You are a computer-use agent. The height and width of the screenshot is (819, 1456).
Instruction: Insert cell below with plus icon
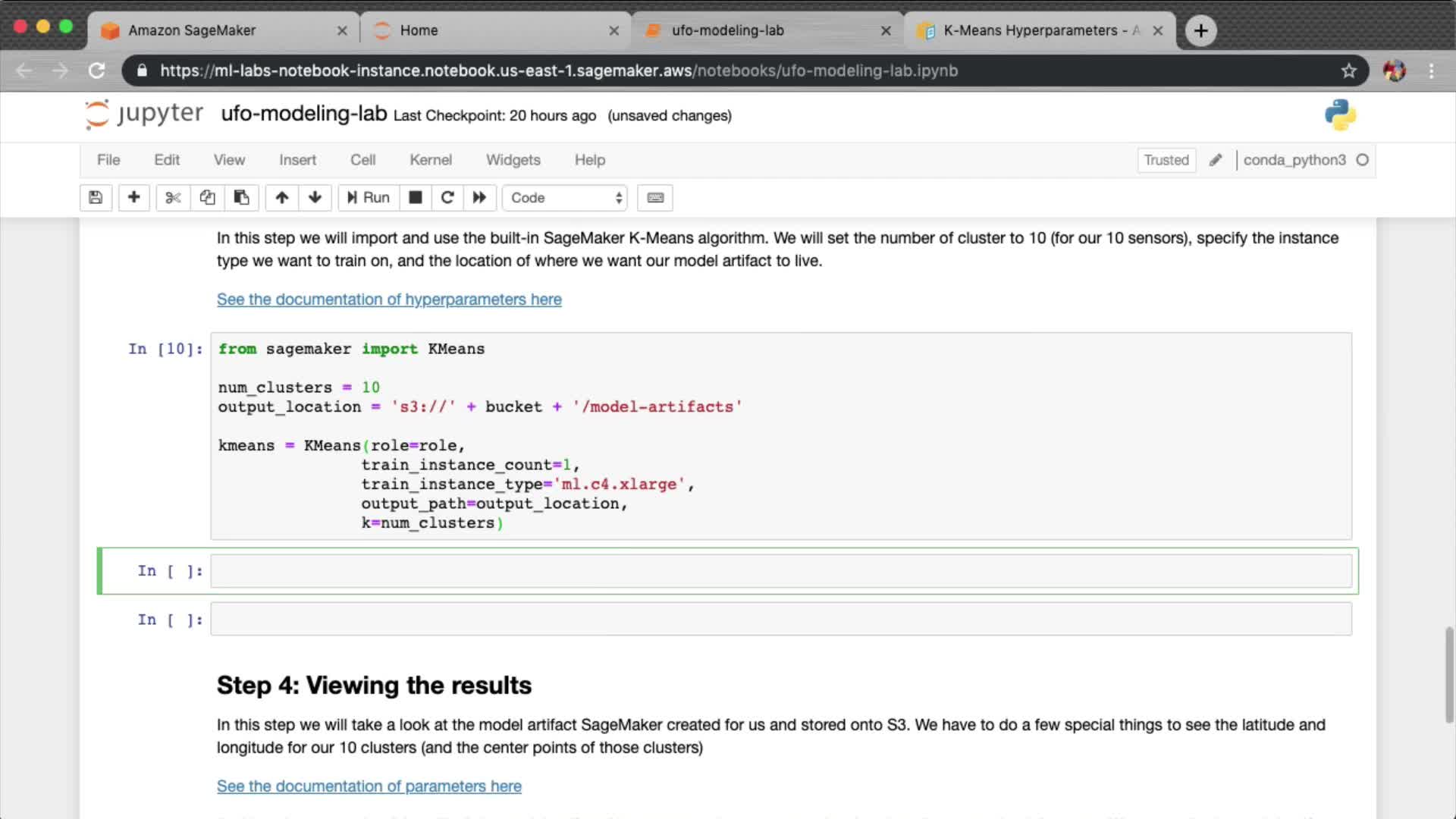click(133, 198)
